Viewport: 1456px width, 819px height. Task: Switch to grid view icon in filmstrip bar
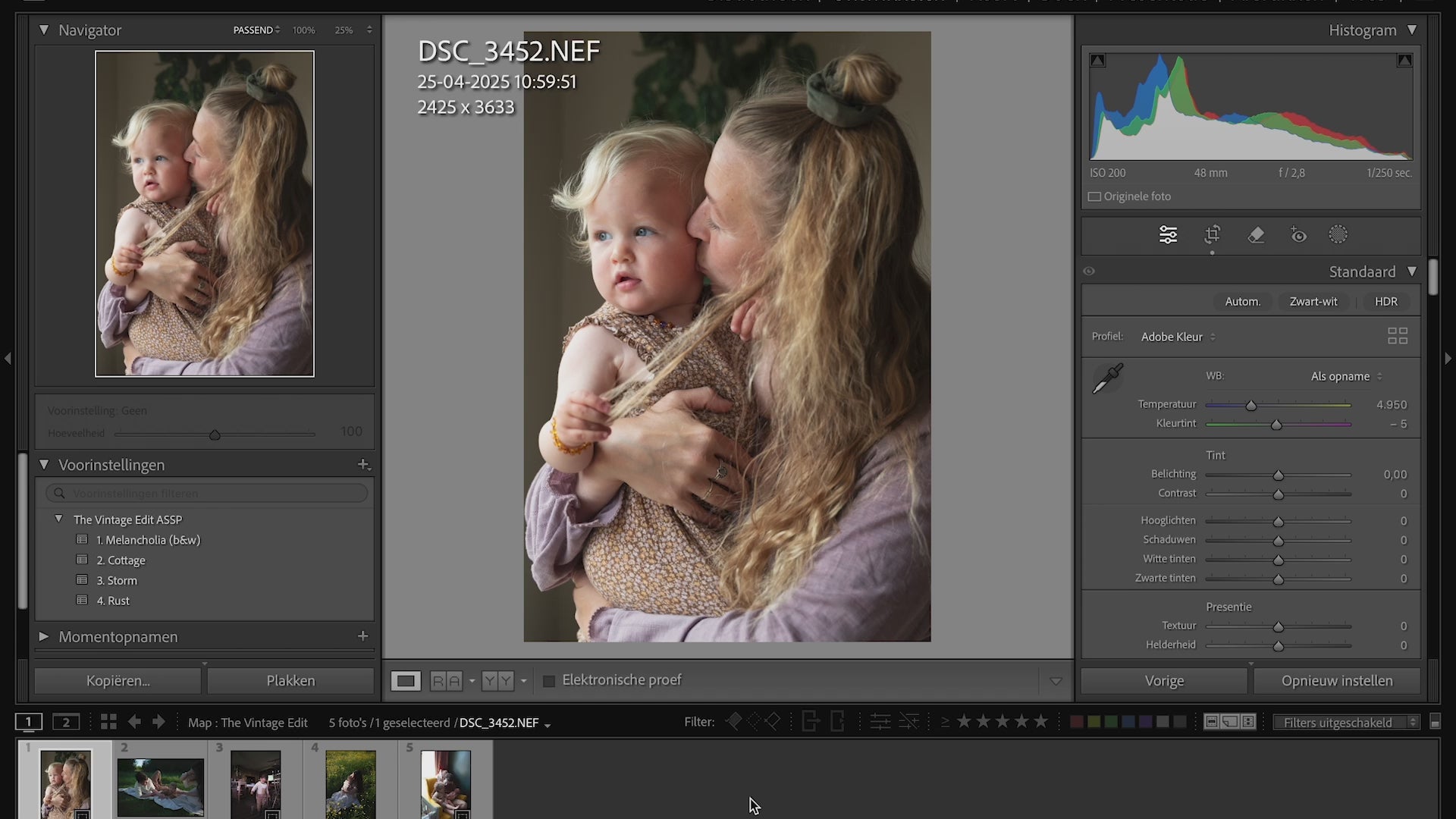click(108, 722)
